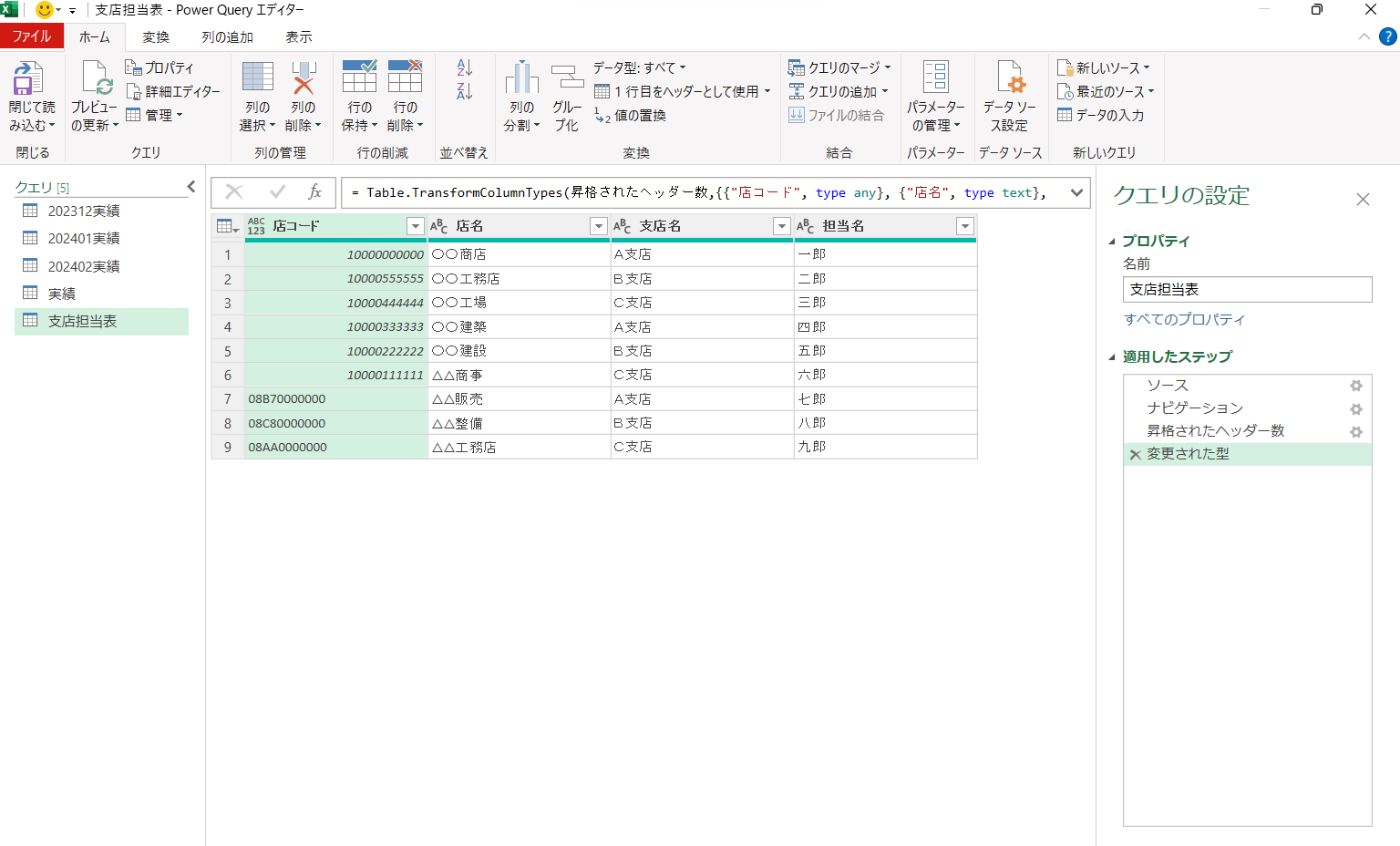Sort ascending with the A-Z icon
Viewport: 1400px width, 846px height.
tap(465, 67)
